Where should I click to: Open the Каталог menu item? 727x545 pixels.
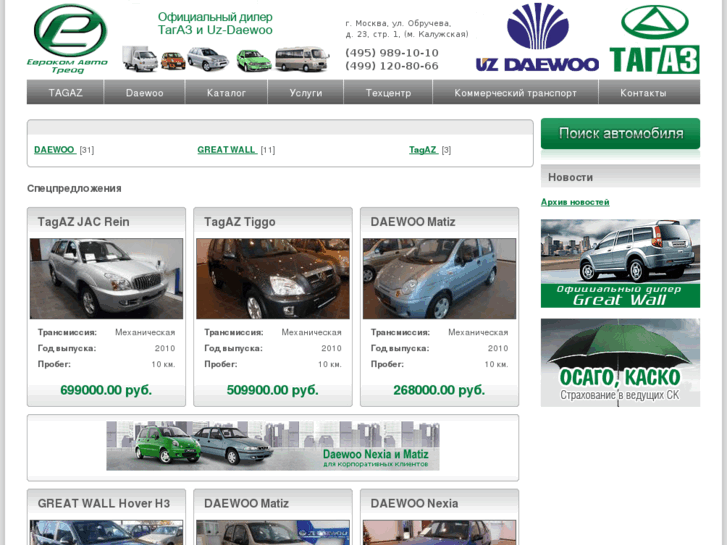click(226, 92)
